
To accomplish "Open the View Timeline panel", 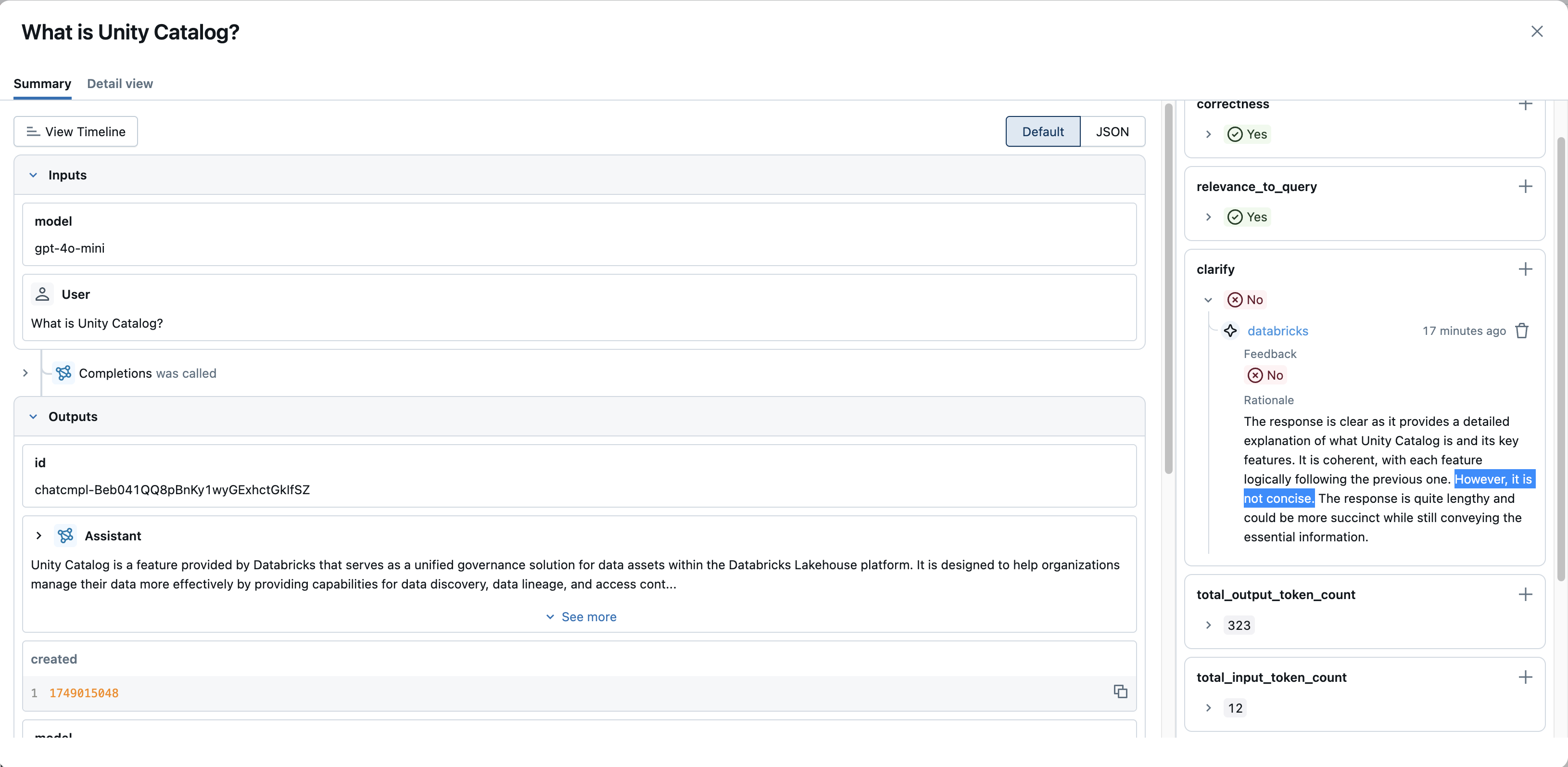I will 75,131.
